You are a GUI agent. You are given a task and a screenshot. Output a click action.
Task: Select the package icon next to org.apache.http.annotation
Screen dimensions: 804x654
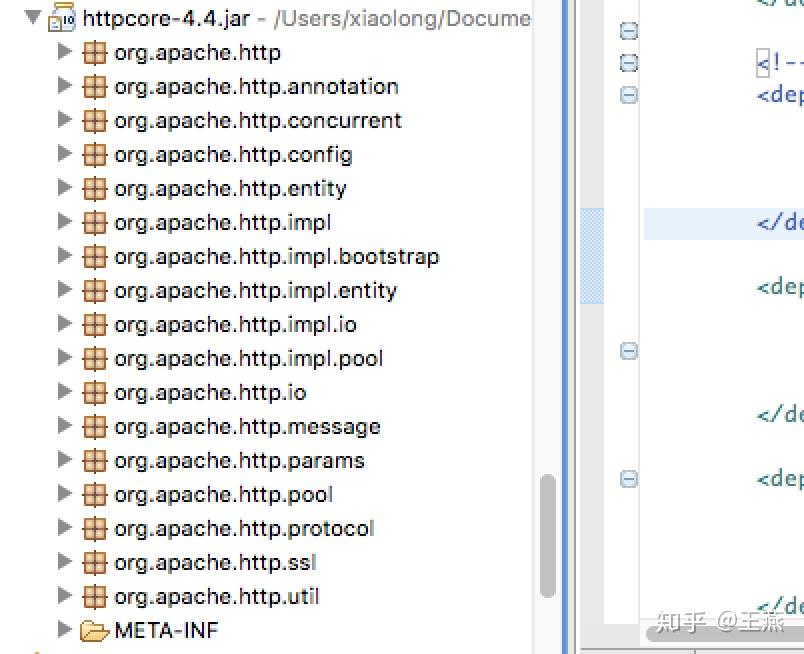pyautogui.click(x=94, y=86)
